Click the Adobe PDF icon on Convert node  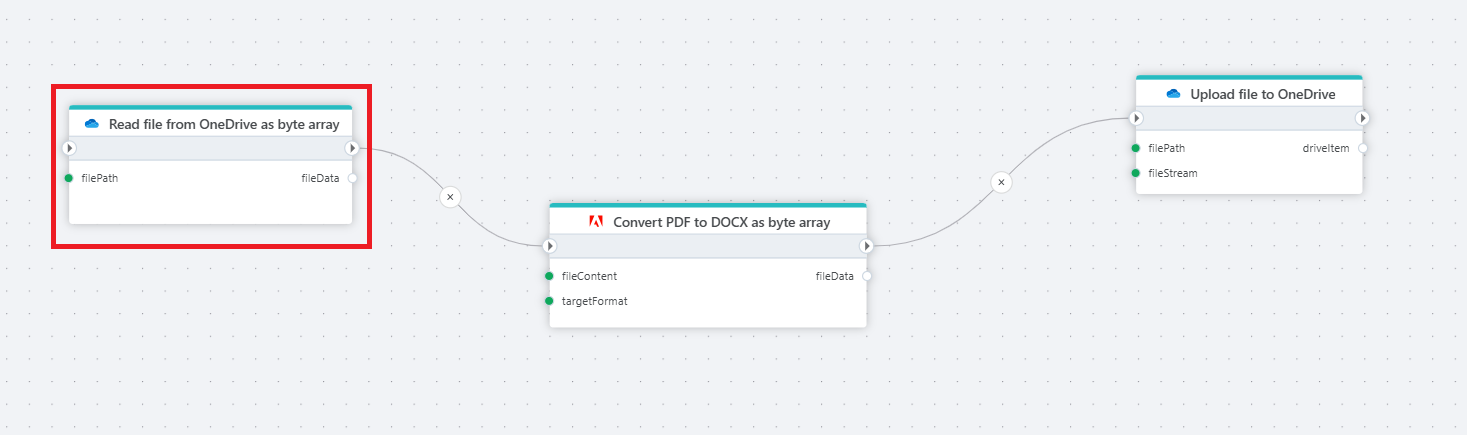[595, 222]
